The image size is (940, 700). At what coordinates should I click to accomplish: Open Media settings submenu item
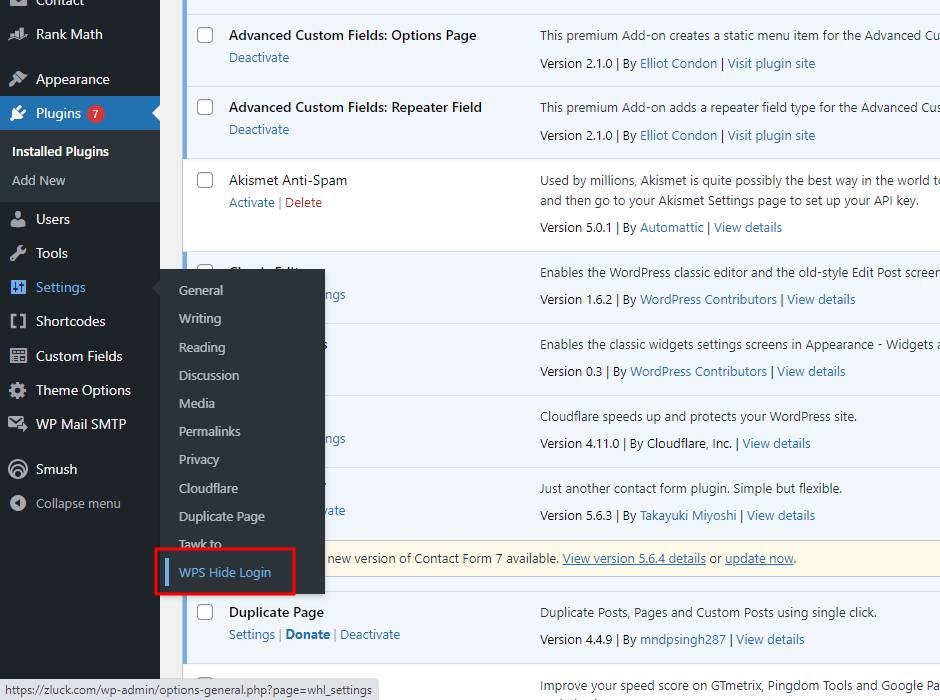197,403
